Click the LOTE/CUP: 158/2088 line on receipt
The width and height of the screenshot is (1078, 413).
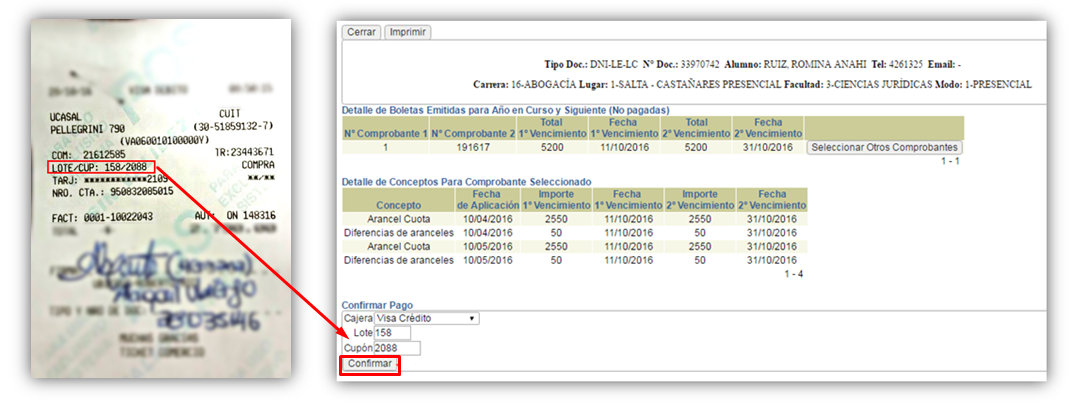[x=98, y=167]
